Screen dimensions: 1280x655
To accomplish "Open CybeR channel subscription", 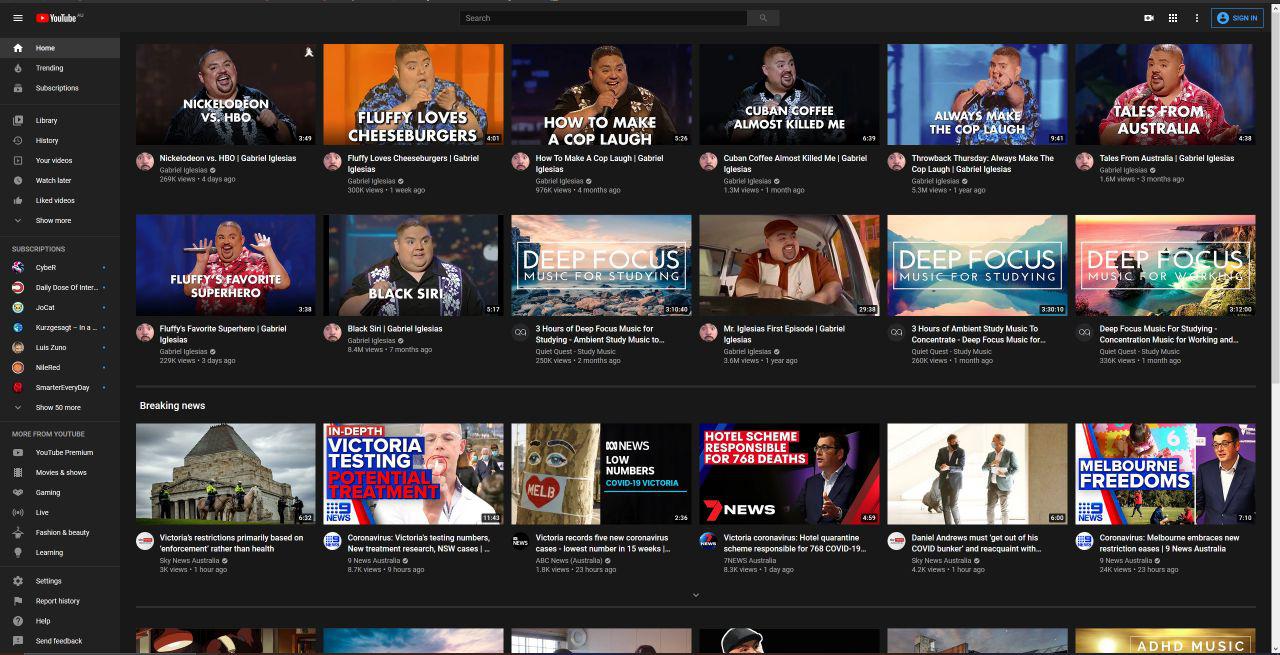I will pos(60,267).
